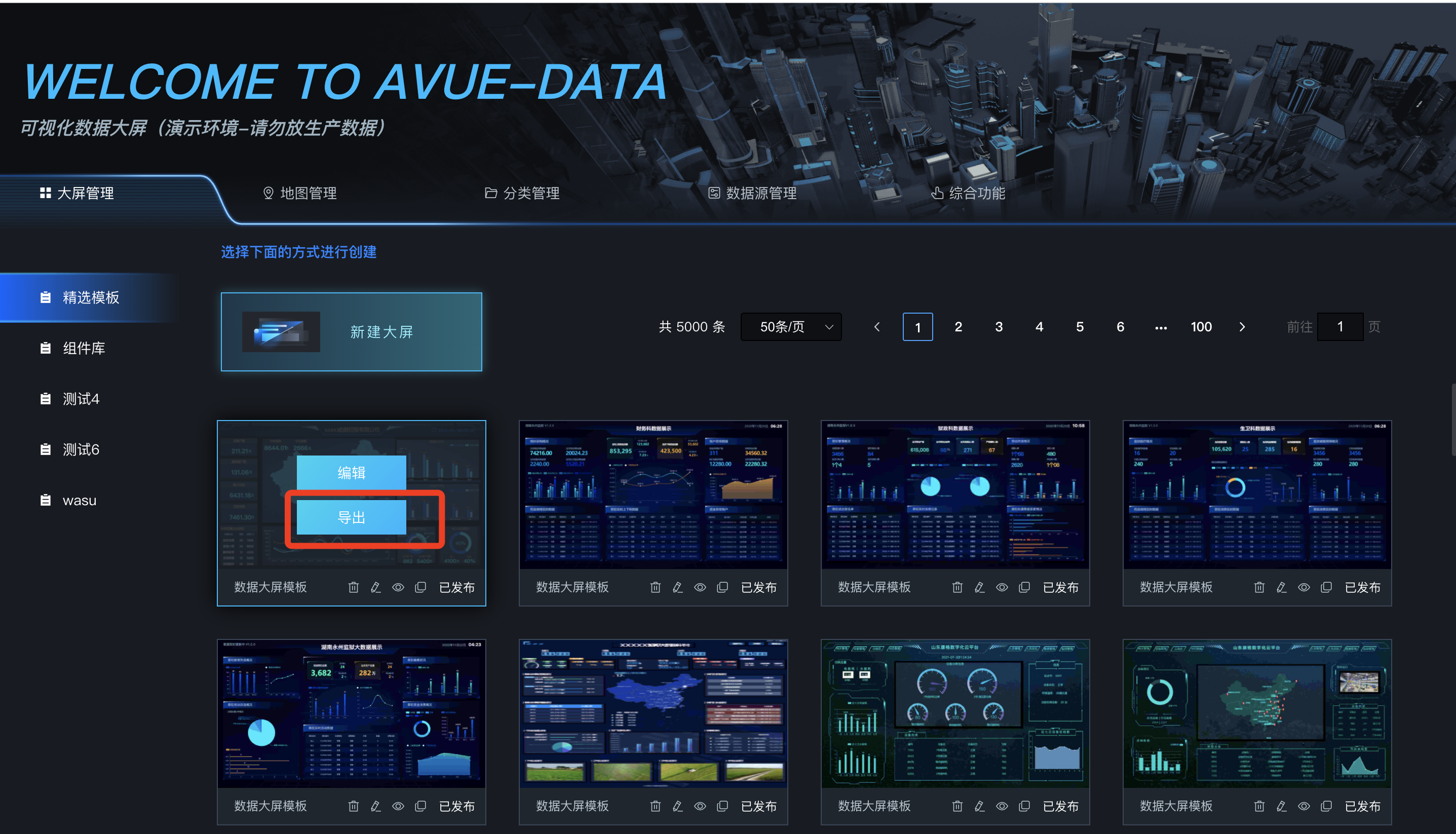Delete the farmland-photos map dashboard card
Screen dimensions: 1456x834
pyautogui.click(x=656, y=806)
